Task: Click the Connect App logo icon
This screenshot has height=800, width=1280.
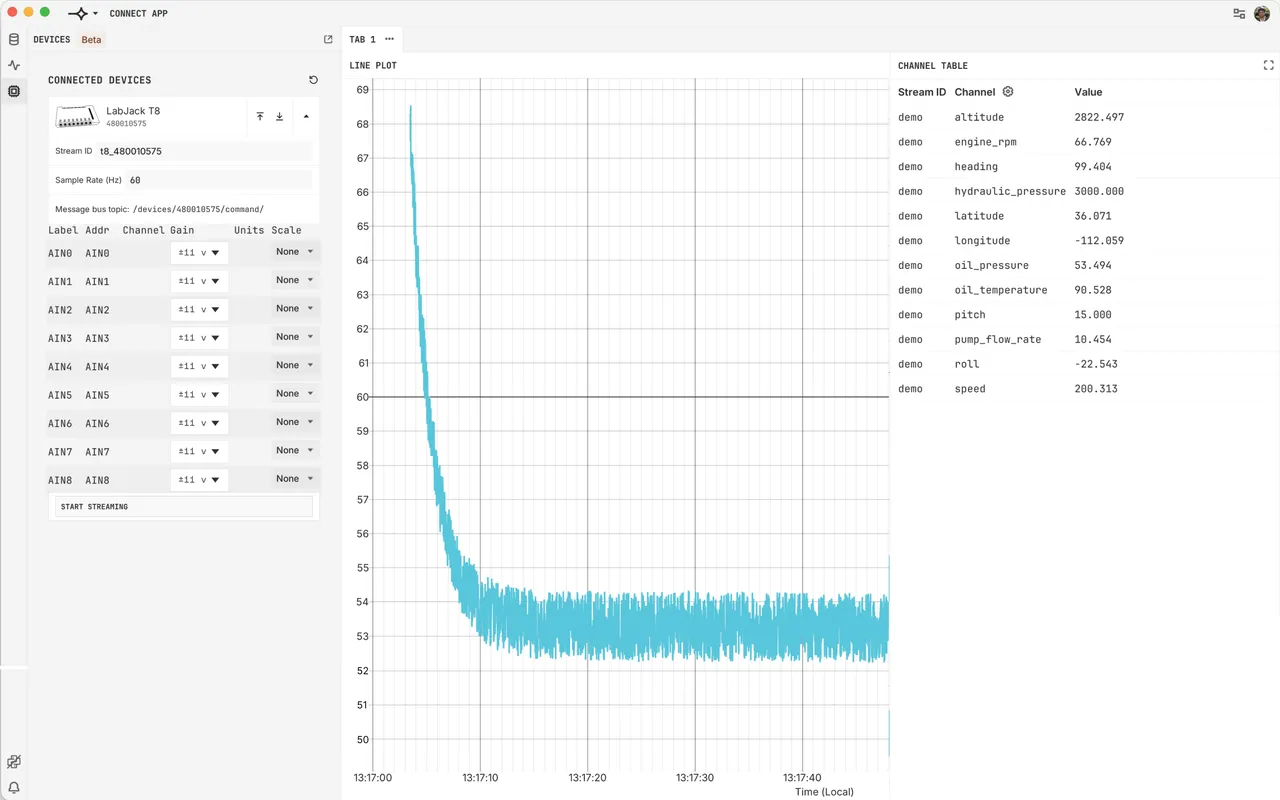Action: pos(78,14)
